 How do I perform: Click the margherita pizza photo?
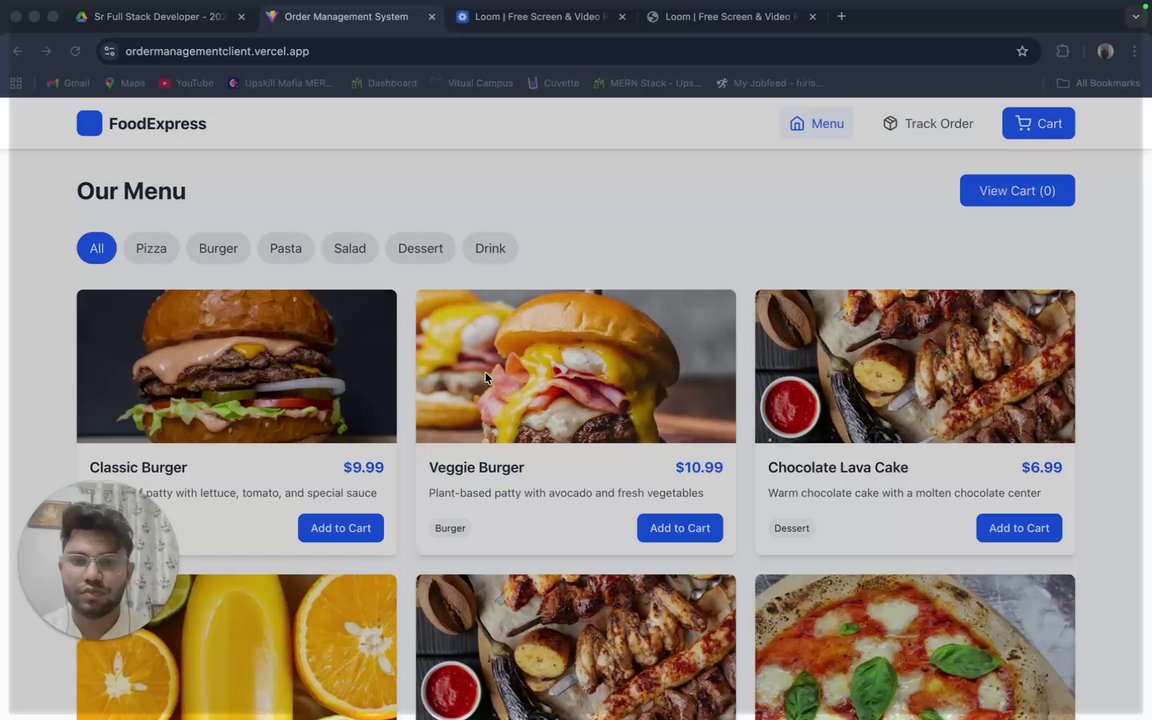[x=915, y=647]
